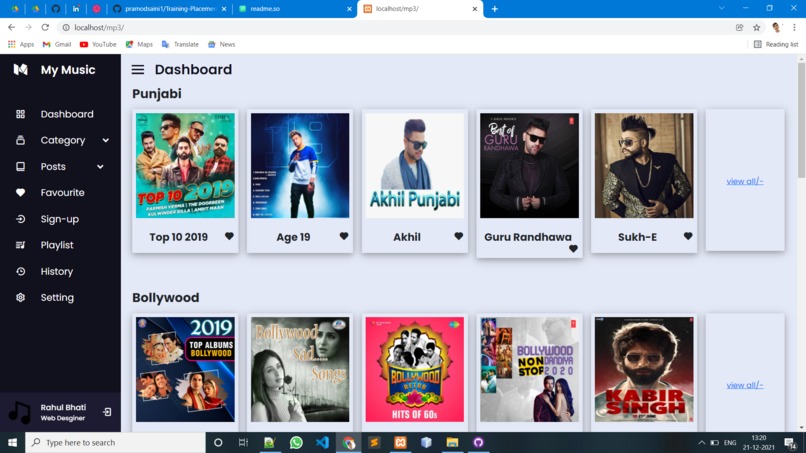
Task: Open the Age 19 album cover
Action: tap(300, 166)
